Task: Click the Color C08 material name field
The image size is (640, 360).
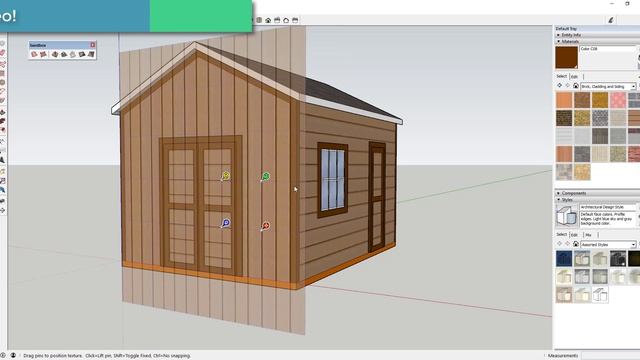Action: pos(608,49)
